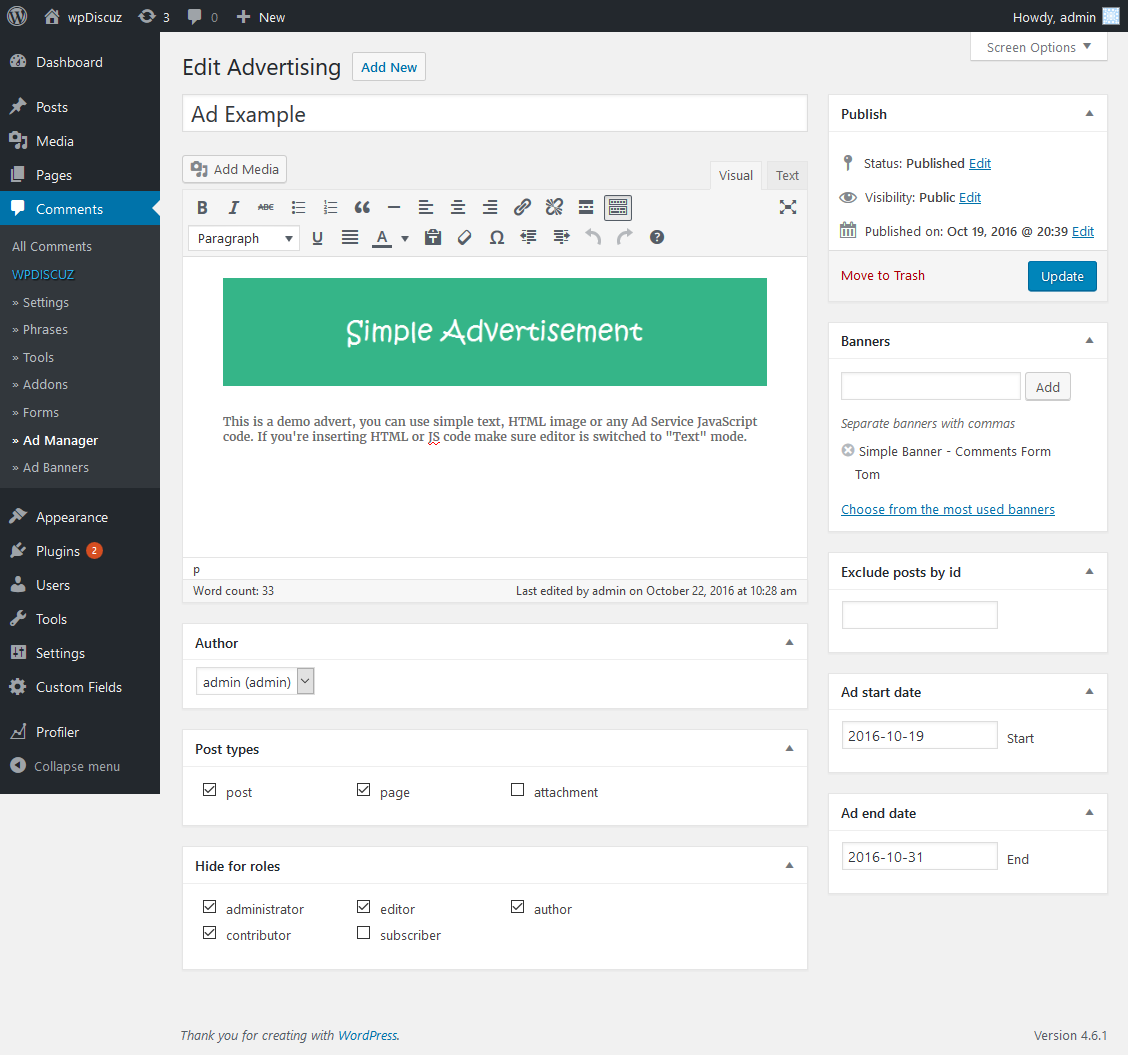Check the subscriber role checkbox
Viewport: 1128px width, 1055px height.
pos(363,932)
